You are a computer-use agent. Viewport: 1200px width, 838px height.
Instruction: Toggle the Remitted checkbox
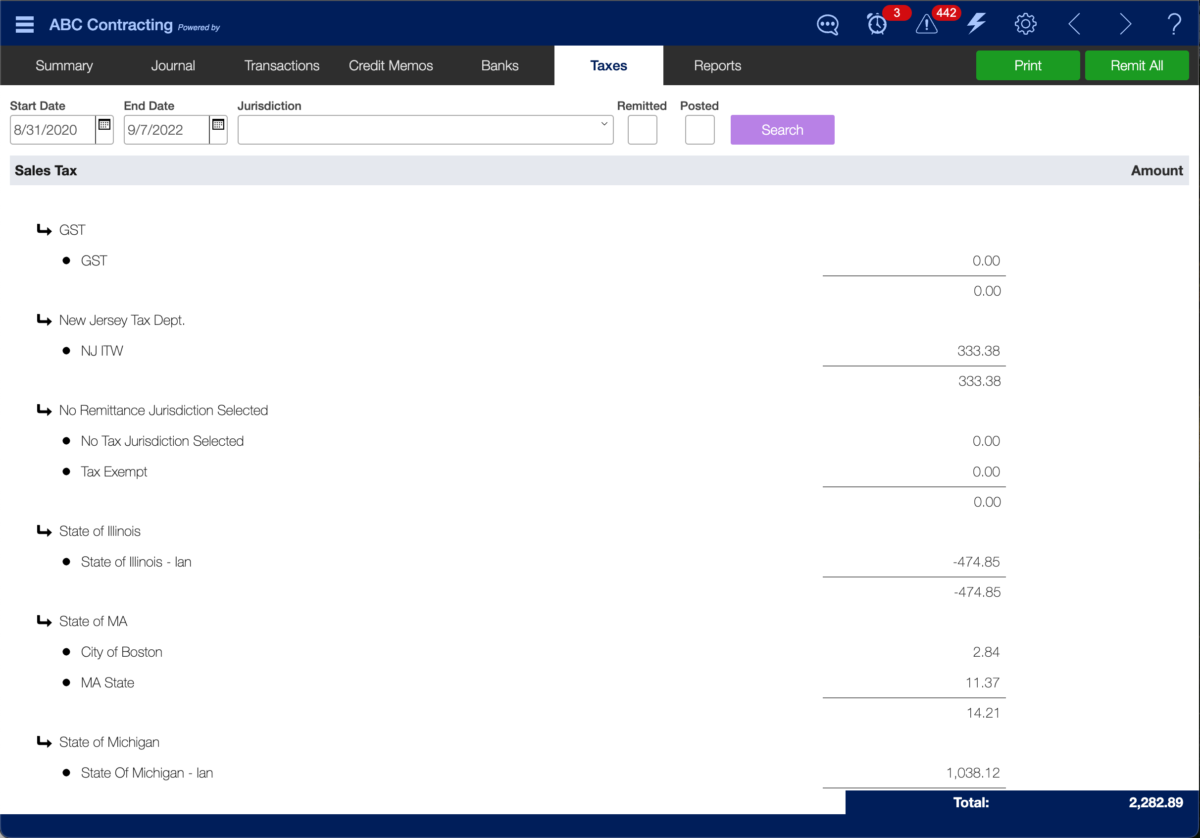coord(642,130)
